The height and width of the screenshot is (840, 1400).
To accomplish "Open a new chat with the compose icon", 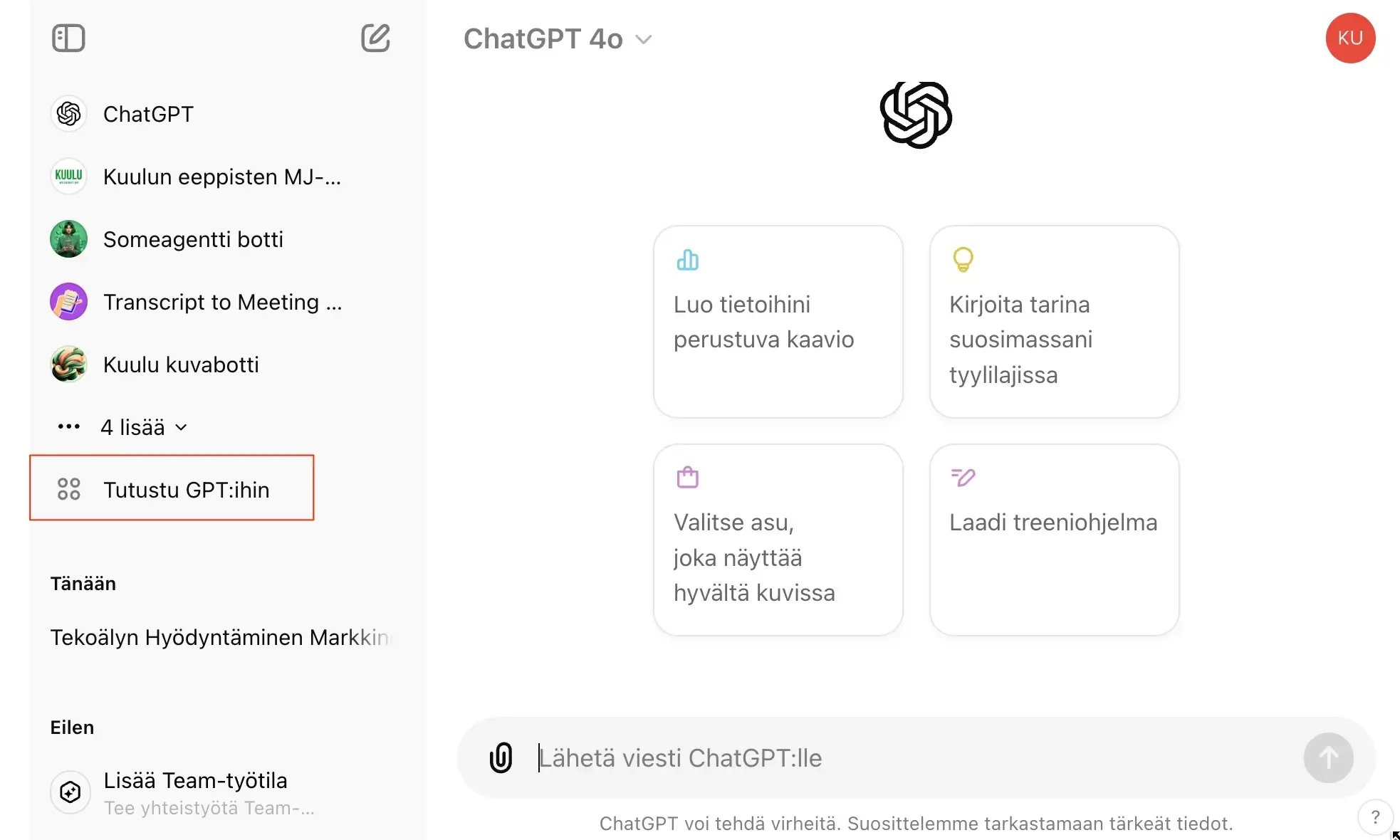I will tap(376, 38).
